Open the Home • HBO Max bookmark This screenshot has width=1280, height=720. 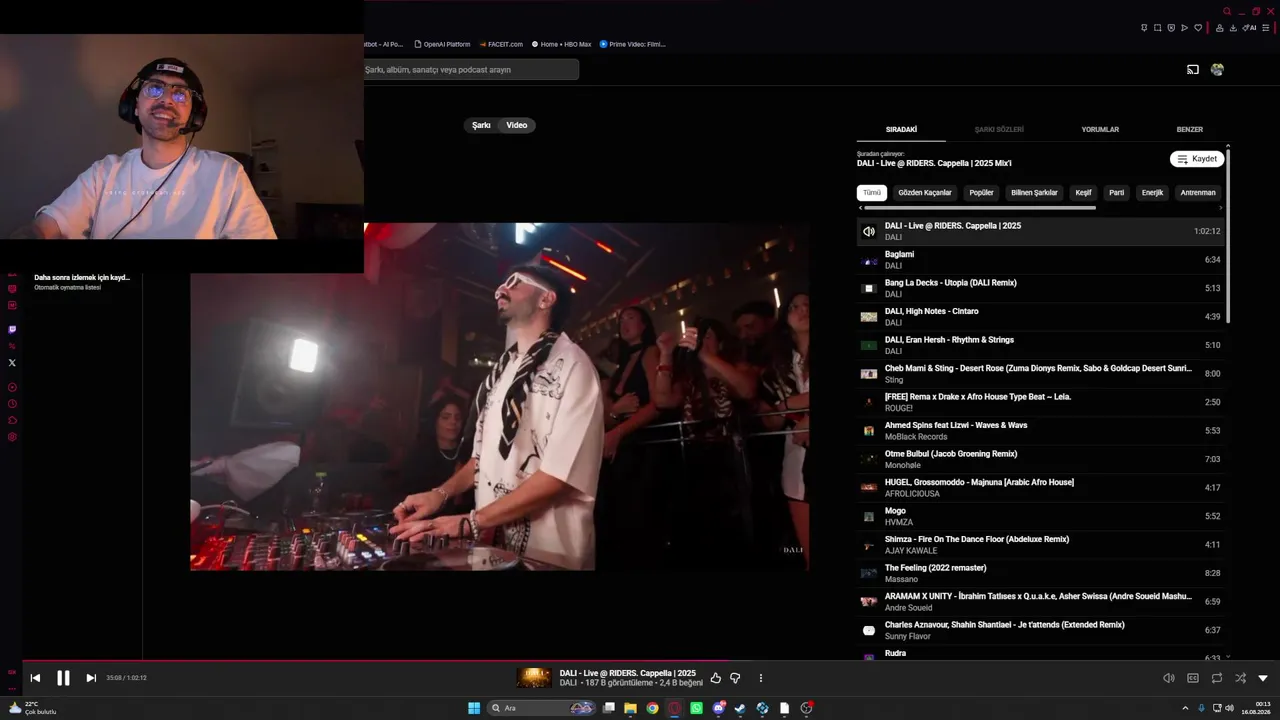coord(562,44)
